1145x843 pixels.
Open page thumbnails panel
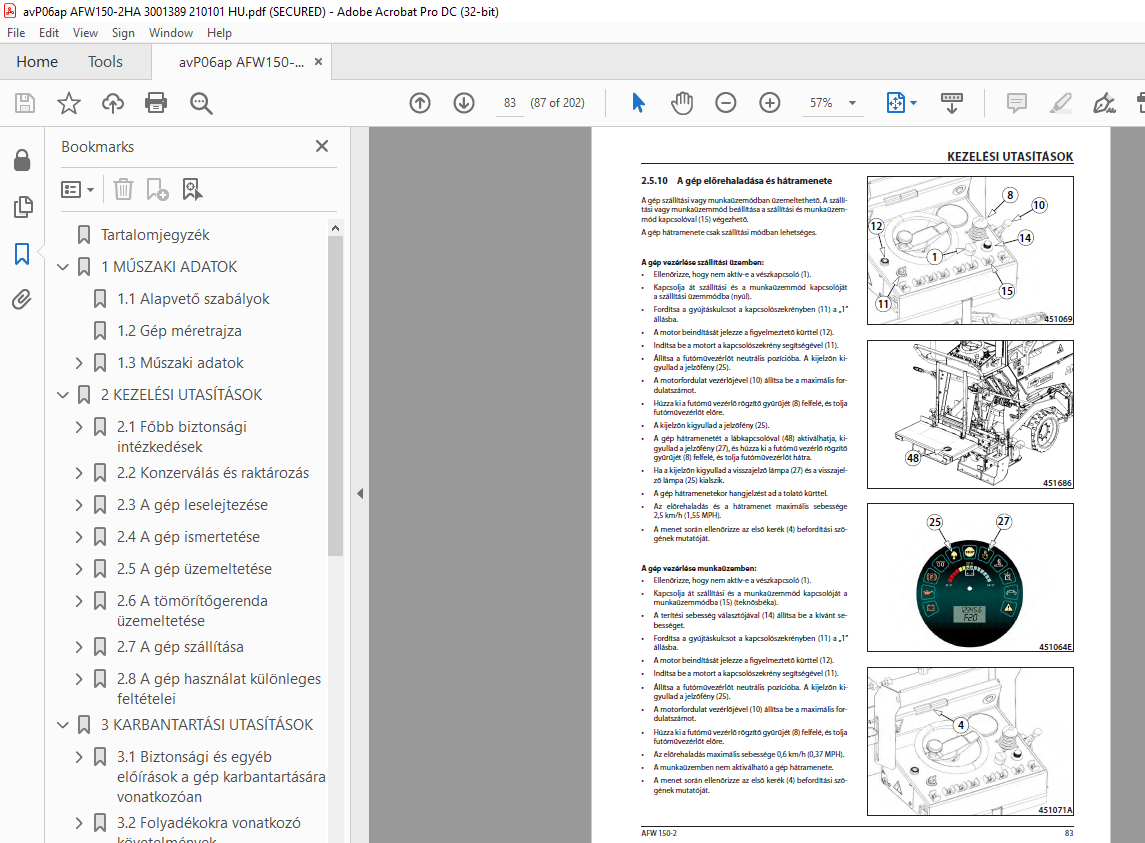click(x=23, y=207)
